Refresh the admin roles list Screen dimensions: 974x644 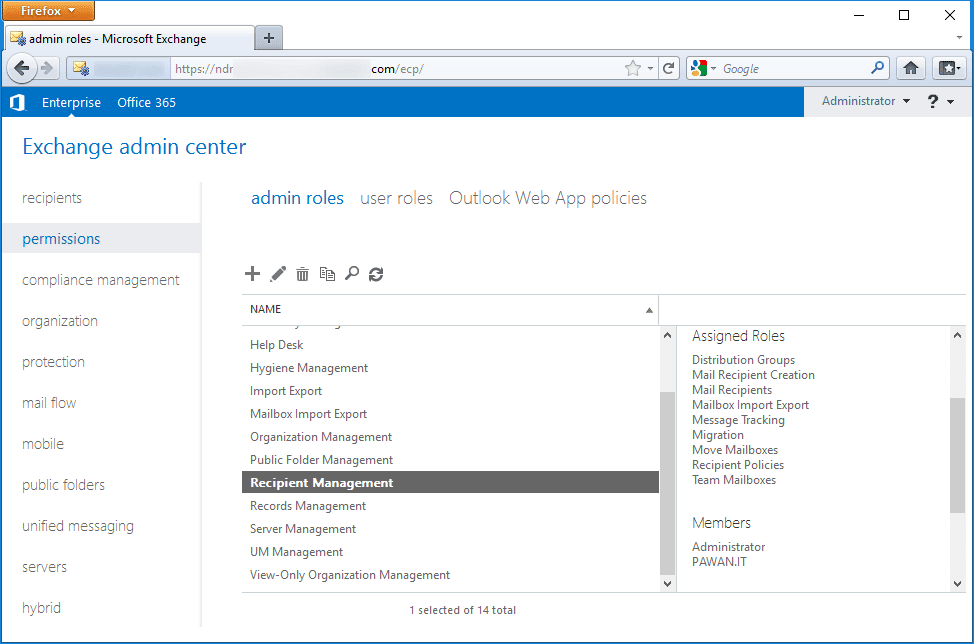(376, 274)
